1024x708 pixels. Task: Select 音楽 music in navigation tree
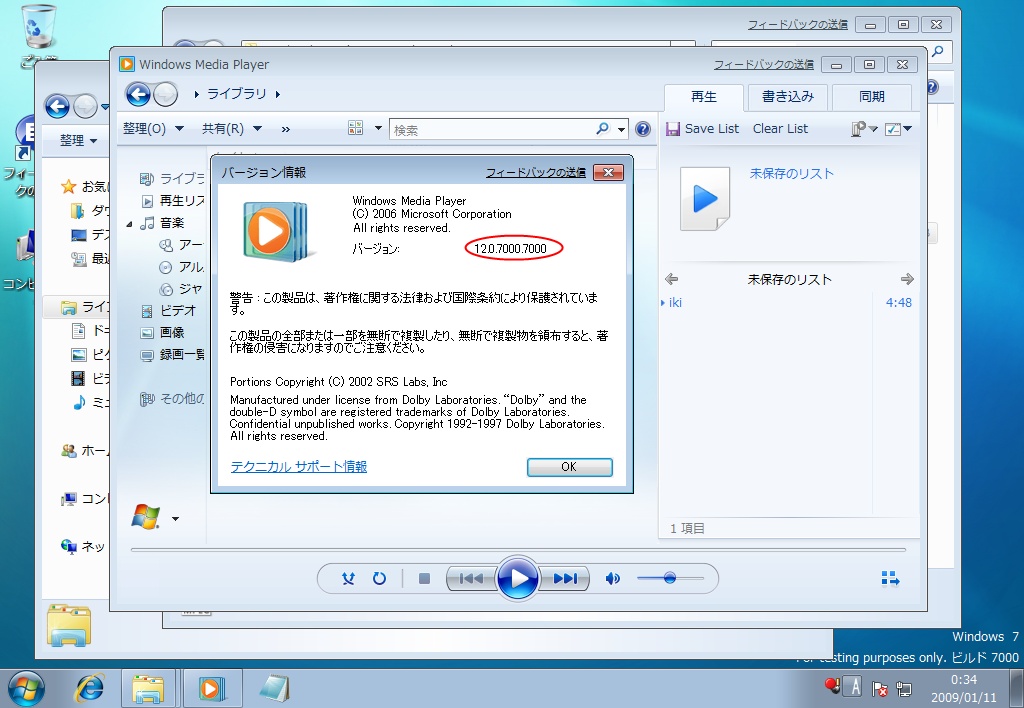click(163, 223)
